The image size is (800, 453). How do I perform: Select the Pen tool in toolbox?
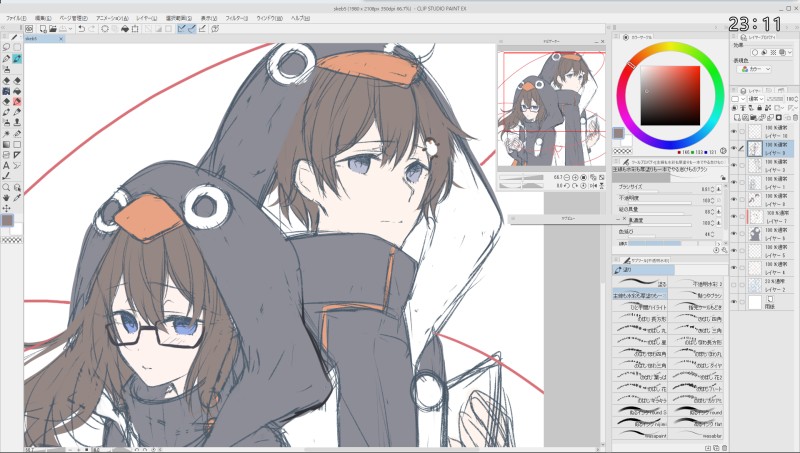coord(6,58)
